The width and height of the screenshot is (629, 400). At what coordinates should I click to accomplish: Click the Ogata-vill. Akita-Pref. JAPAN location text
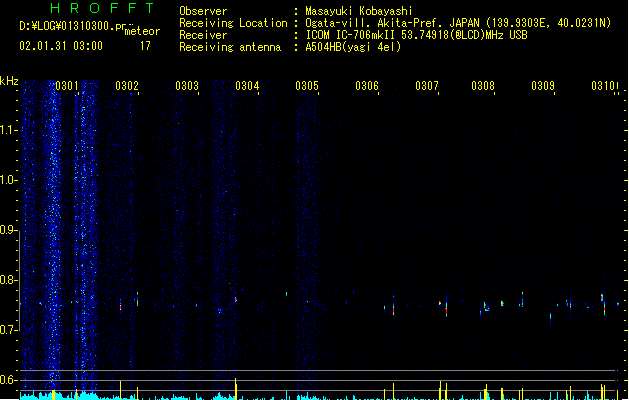(392, 23)
